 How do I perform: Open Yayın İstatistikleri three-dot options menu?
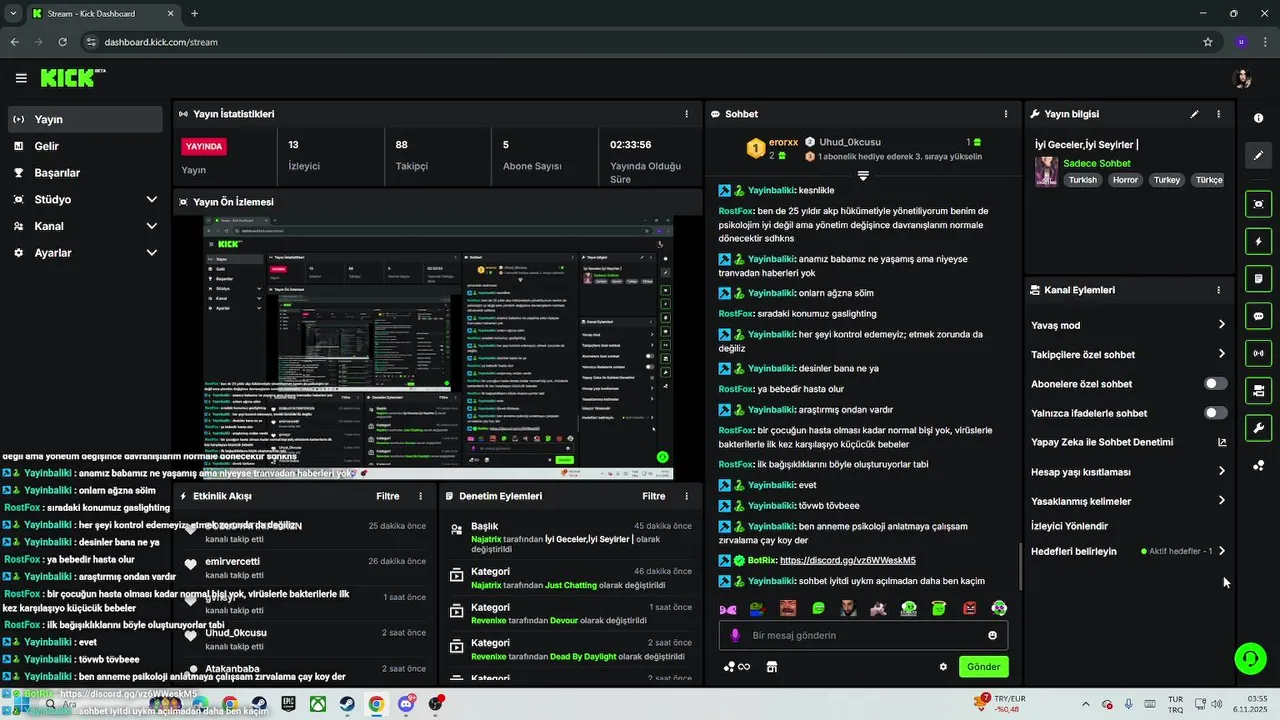point(686,114)
